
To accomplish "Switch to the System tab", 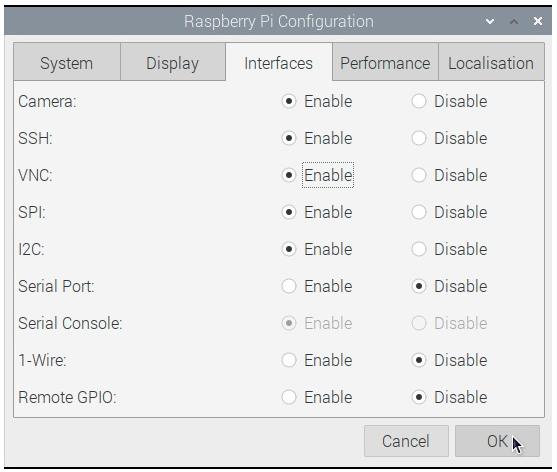I will (67, 63).
